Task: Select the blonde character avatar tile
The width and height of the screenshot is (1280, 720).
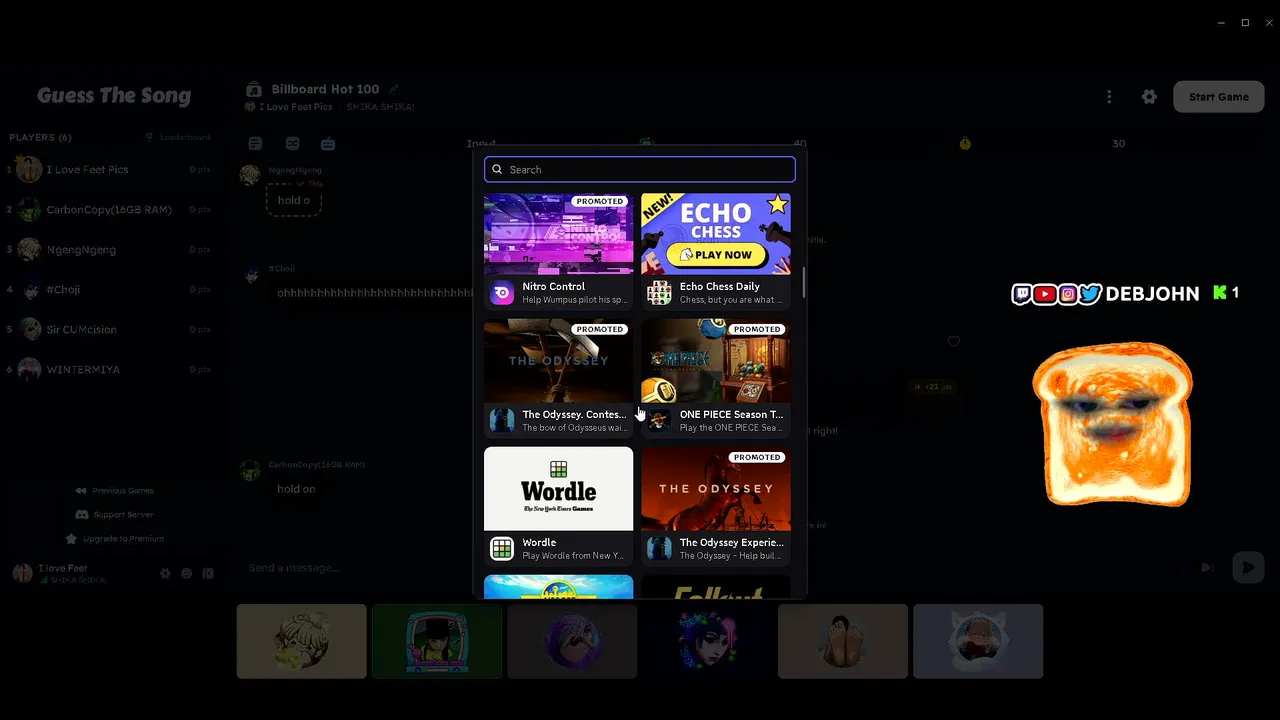Action: click(302, 641)
